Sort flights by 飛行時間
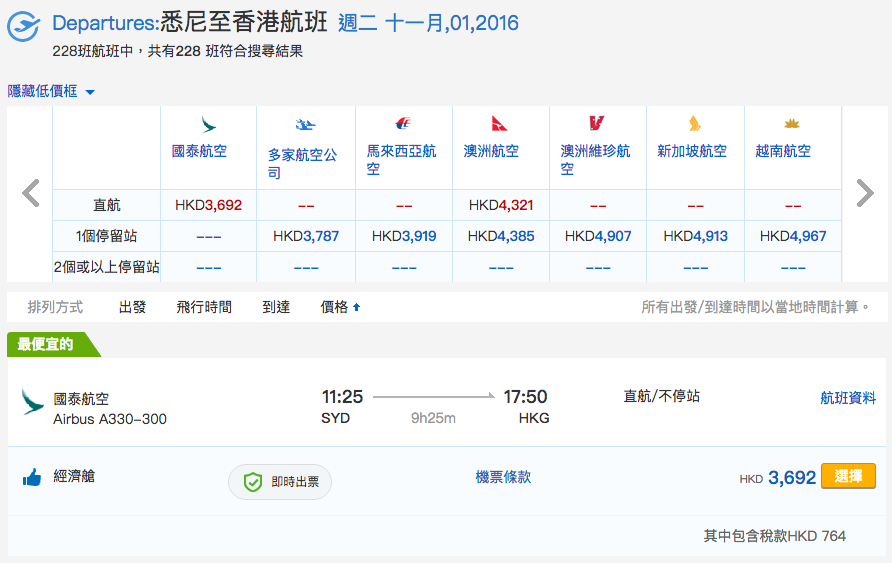Screen dimensions: 892x563 click(204, 307)
